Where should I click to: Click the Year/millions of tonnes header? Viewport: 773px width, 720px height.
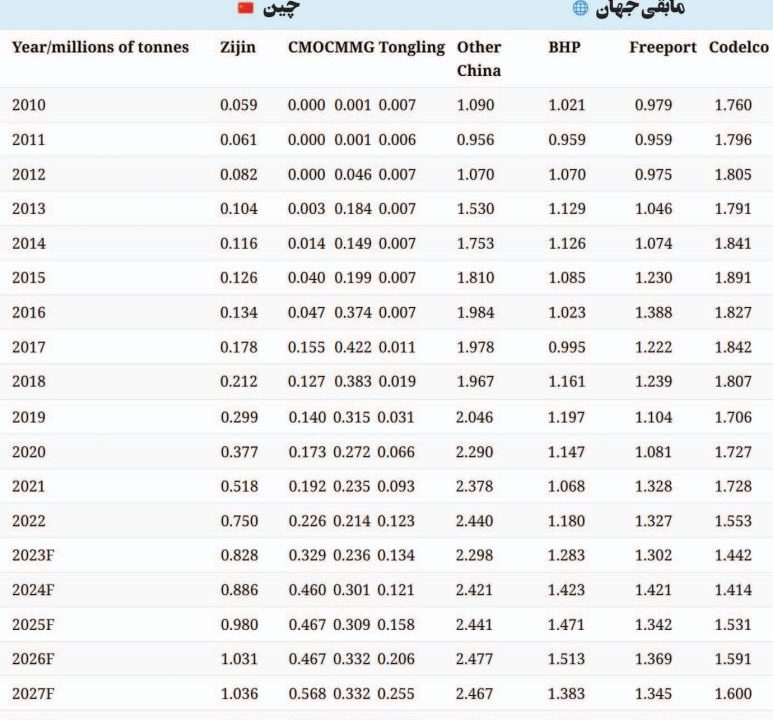[x=100, y=47]
